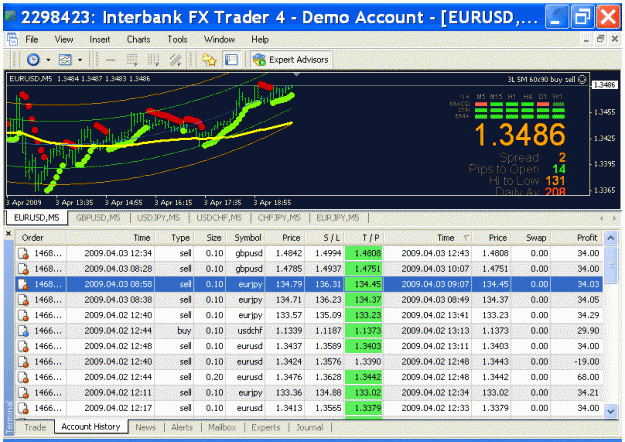This screenshot has width=625, height=442.
Task: Open the Experts terminal tab
Action: tap(266, 427)
